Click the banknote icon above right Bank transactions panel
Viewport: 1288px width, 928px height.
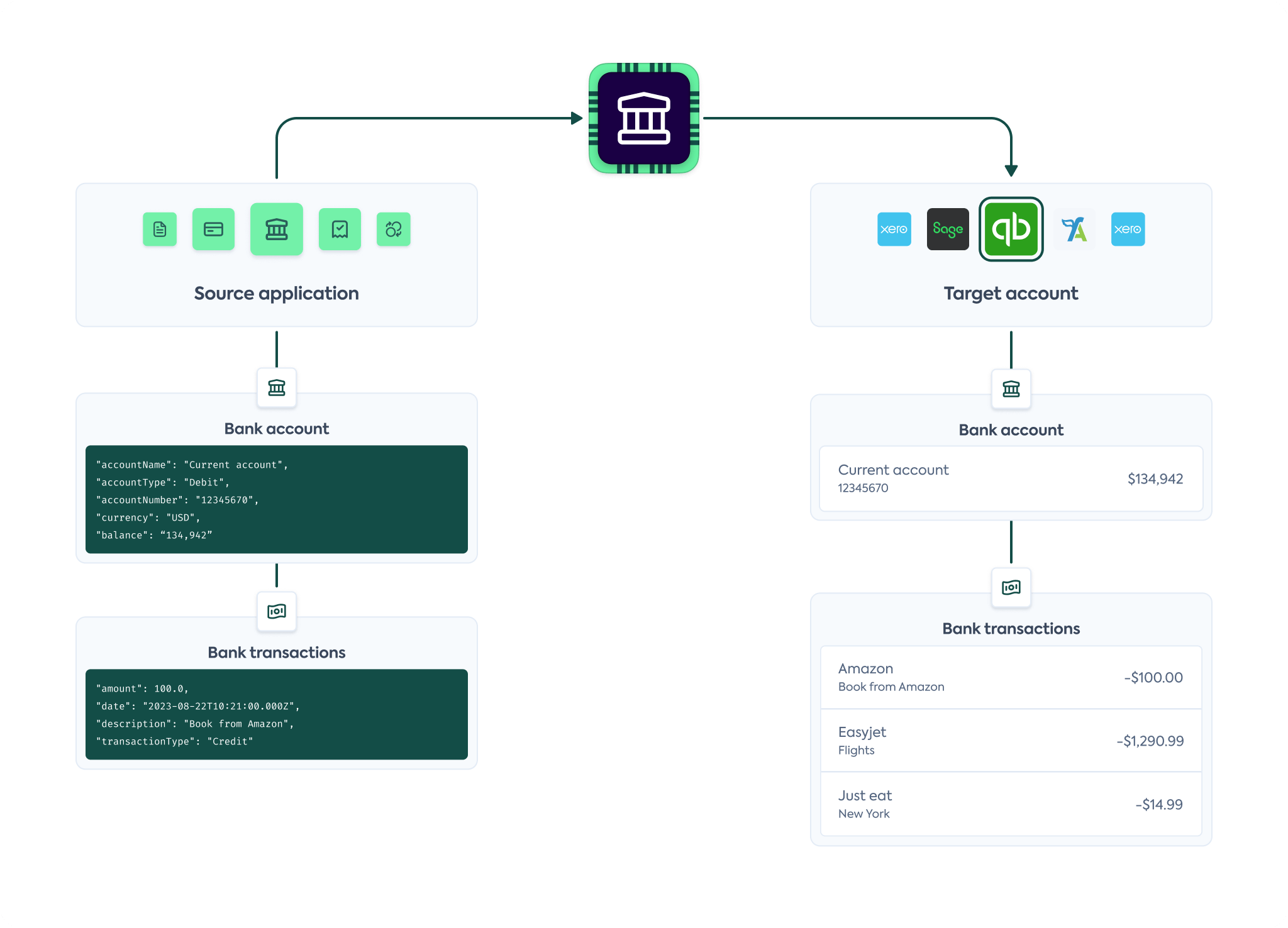1011,587
